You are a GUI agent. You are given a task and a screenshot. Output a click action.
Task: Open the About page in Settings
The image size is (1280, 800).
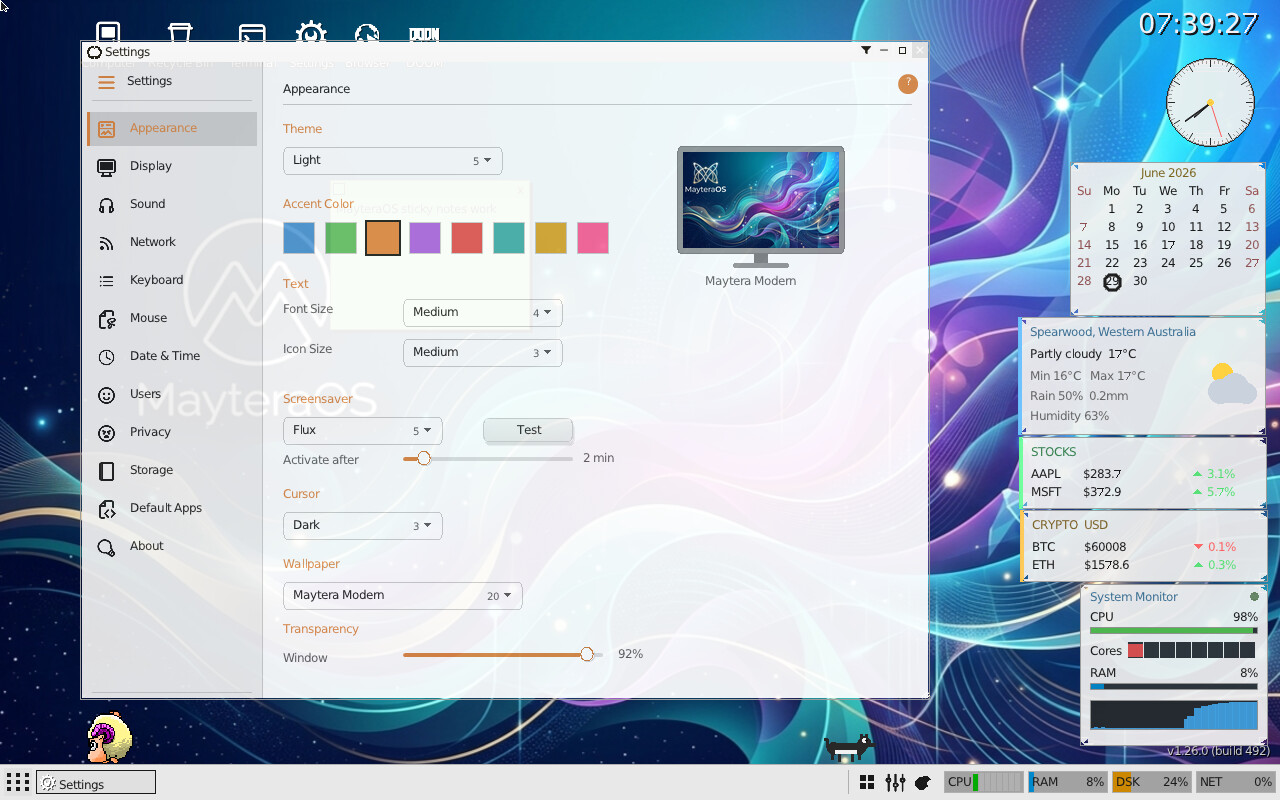click(171, 546)
